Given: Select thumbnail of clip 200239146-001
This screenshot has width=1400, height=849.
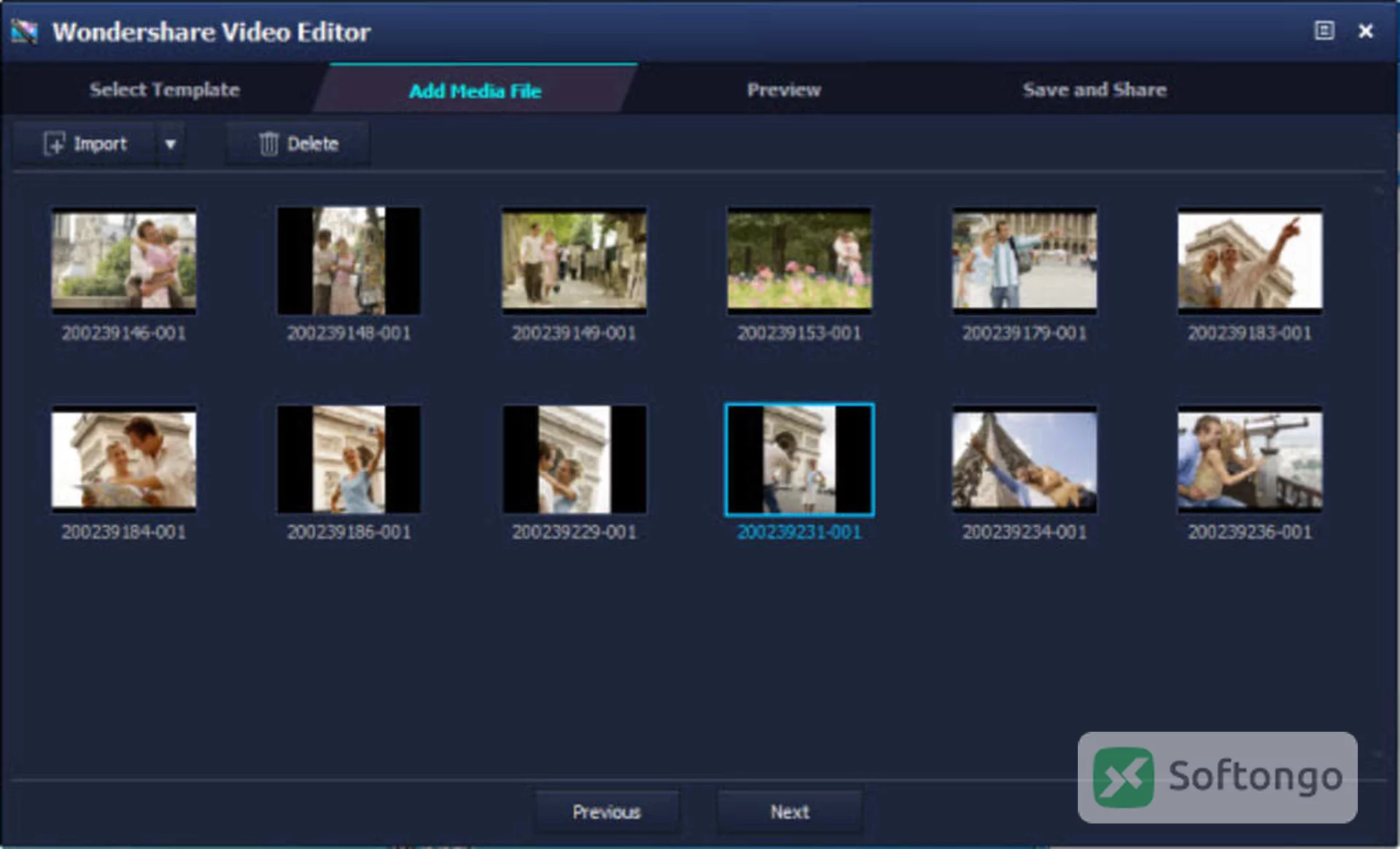Looking at the screenshot, I should point(123,260).
